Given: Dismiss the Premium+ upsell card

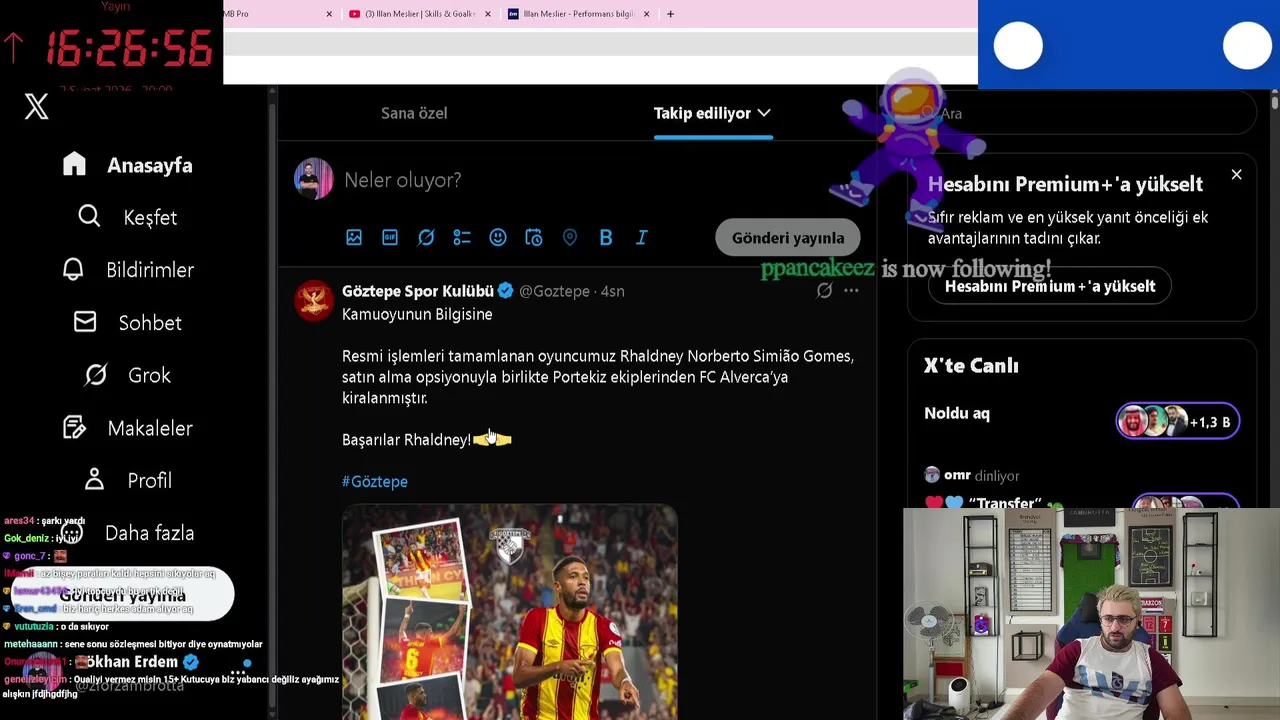Looking at the screenshot, I should coord(1236,175).
